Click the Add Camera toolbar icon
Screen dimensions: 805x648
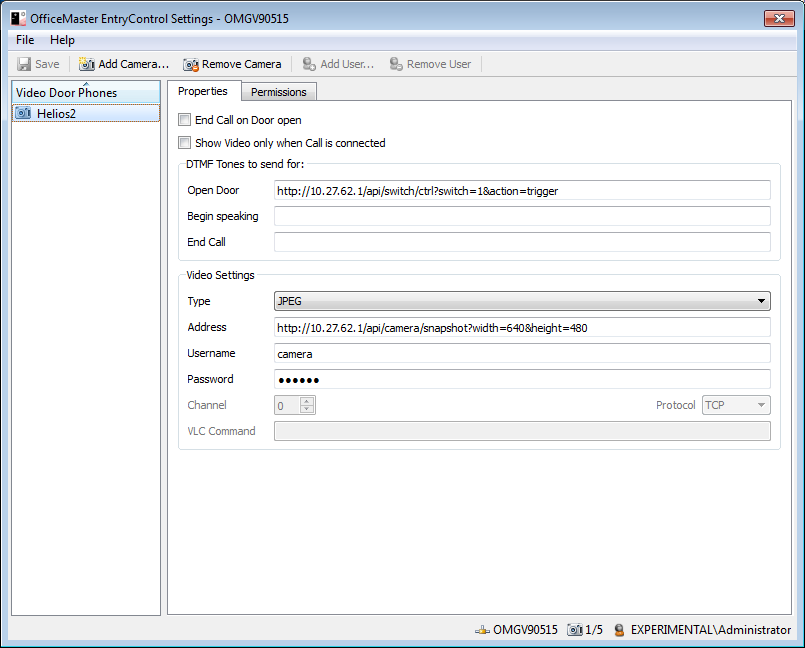coord(87,64)
